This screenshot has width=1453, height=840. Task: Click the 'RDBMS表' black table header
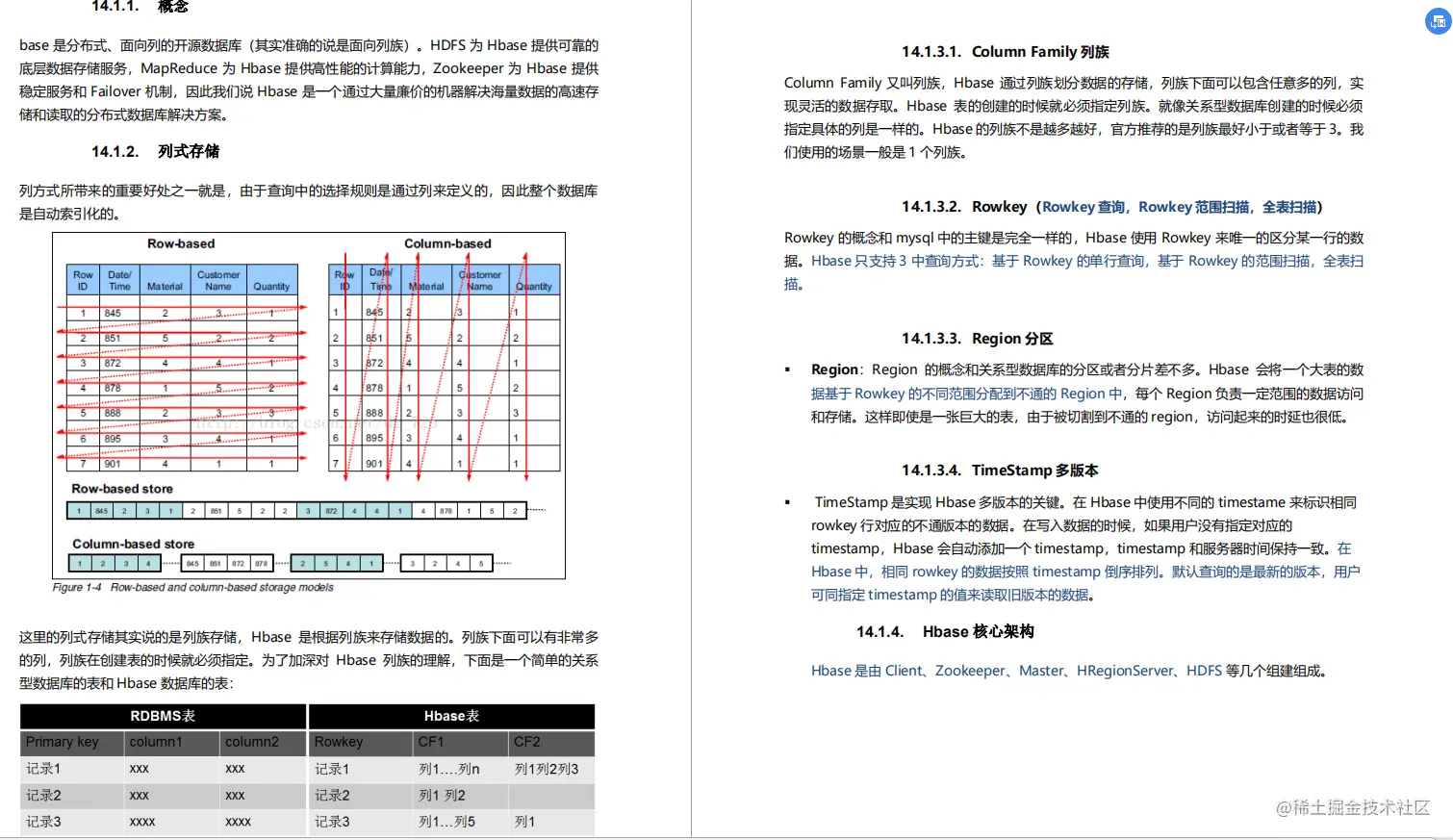pyautogui.click(x=163, y=716)
